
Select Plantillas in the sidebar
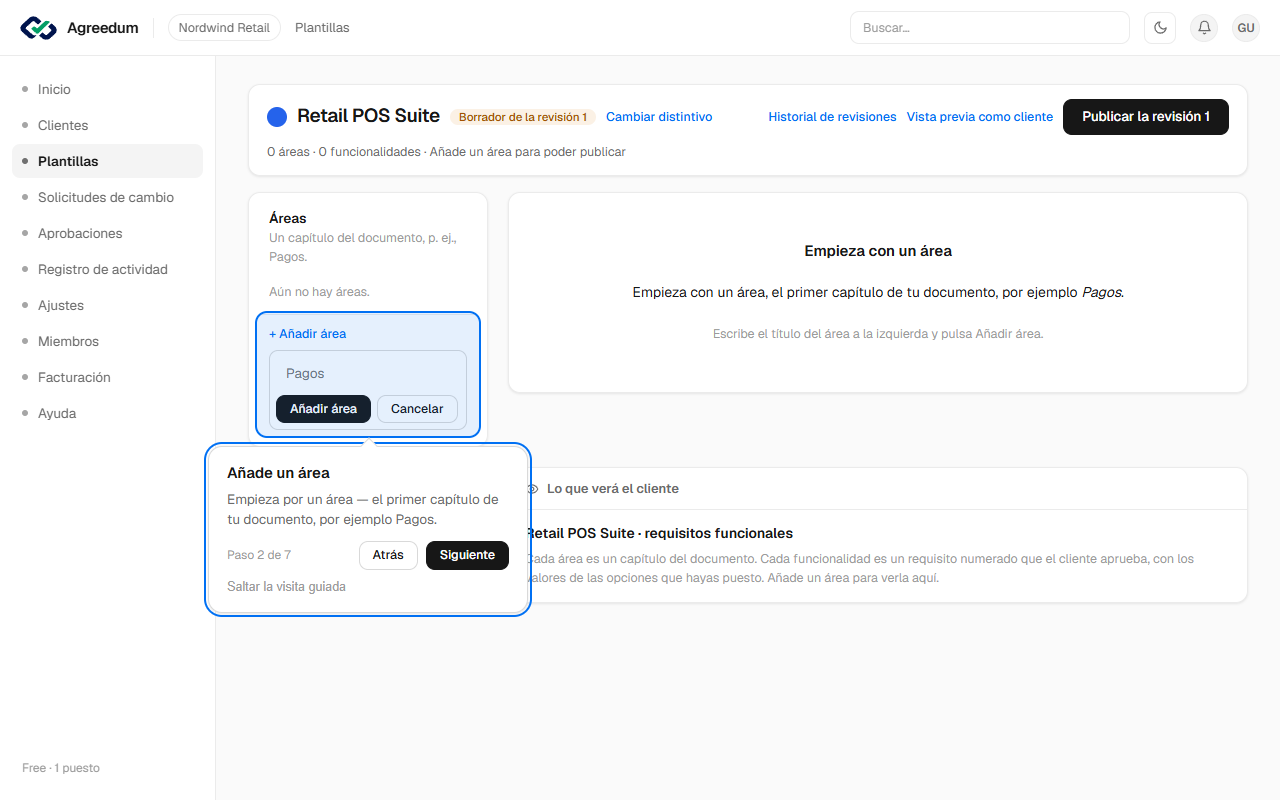click(107, 161)
